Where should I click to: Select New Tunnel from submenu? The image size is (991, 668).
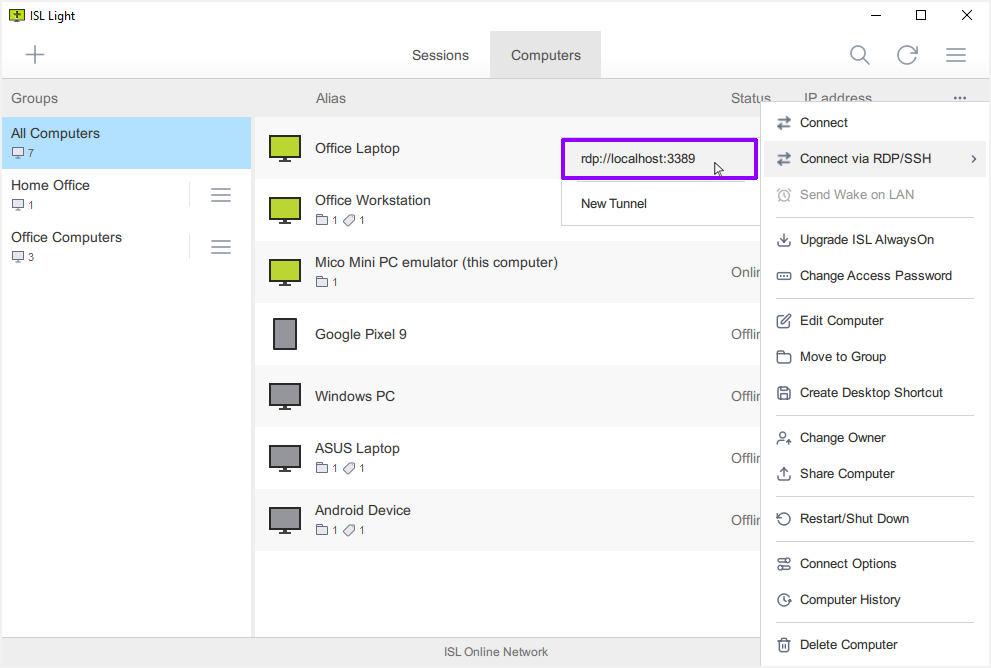[x=614, y=203]
